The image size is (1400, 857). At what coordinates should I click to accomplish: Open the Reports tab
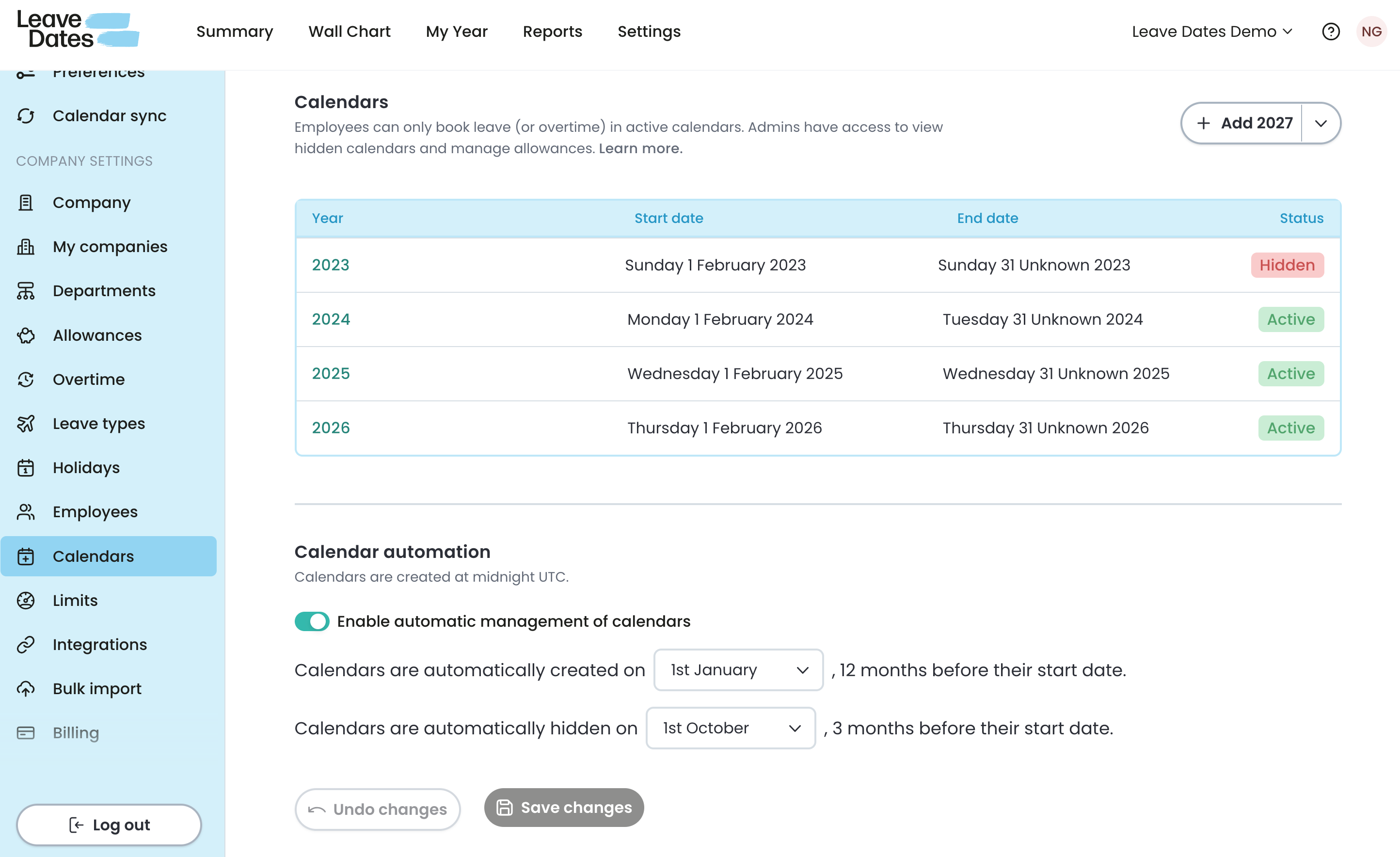coord(552,32)
